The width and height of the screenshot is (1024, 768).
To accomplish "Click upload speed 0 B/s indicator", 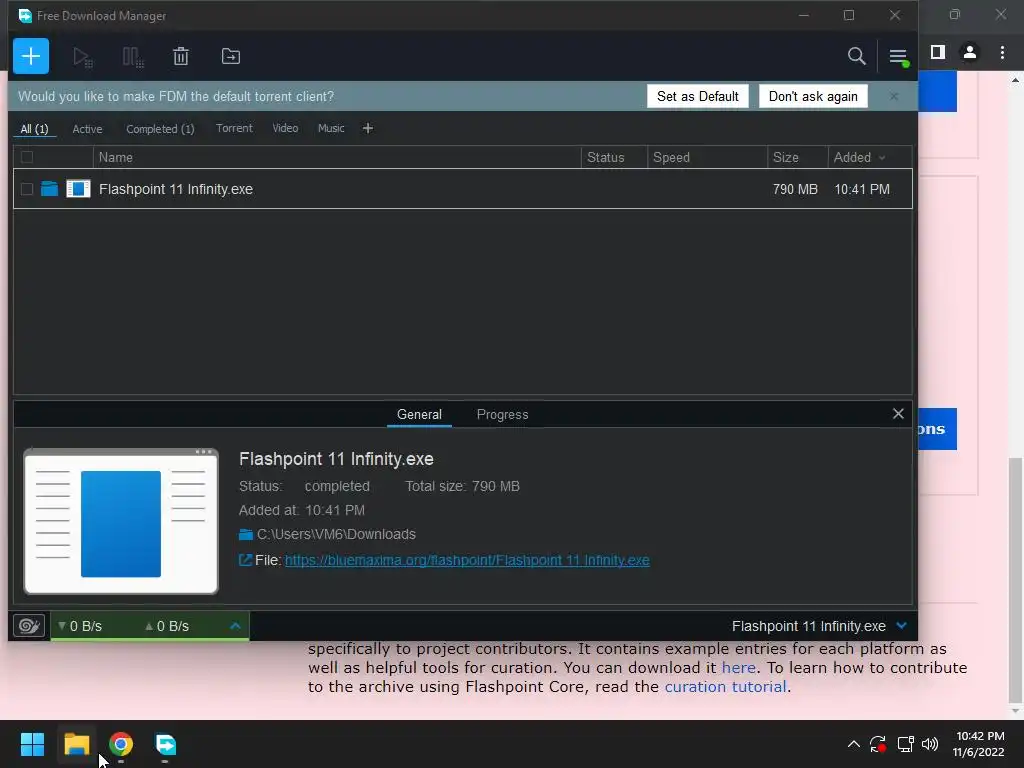I will point(167,626).
